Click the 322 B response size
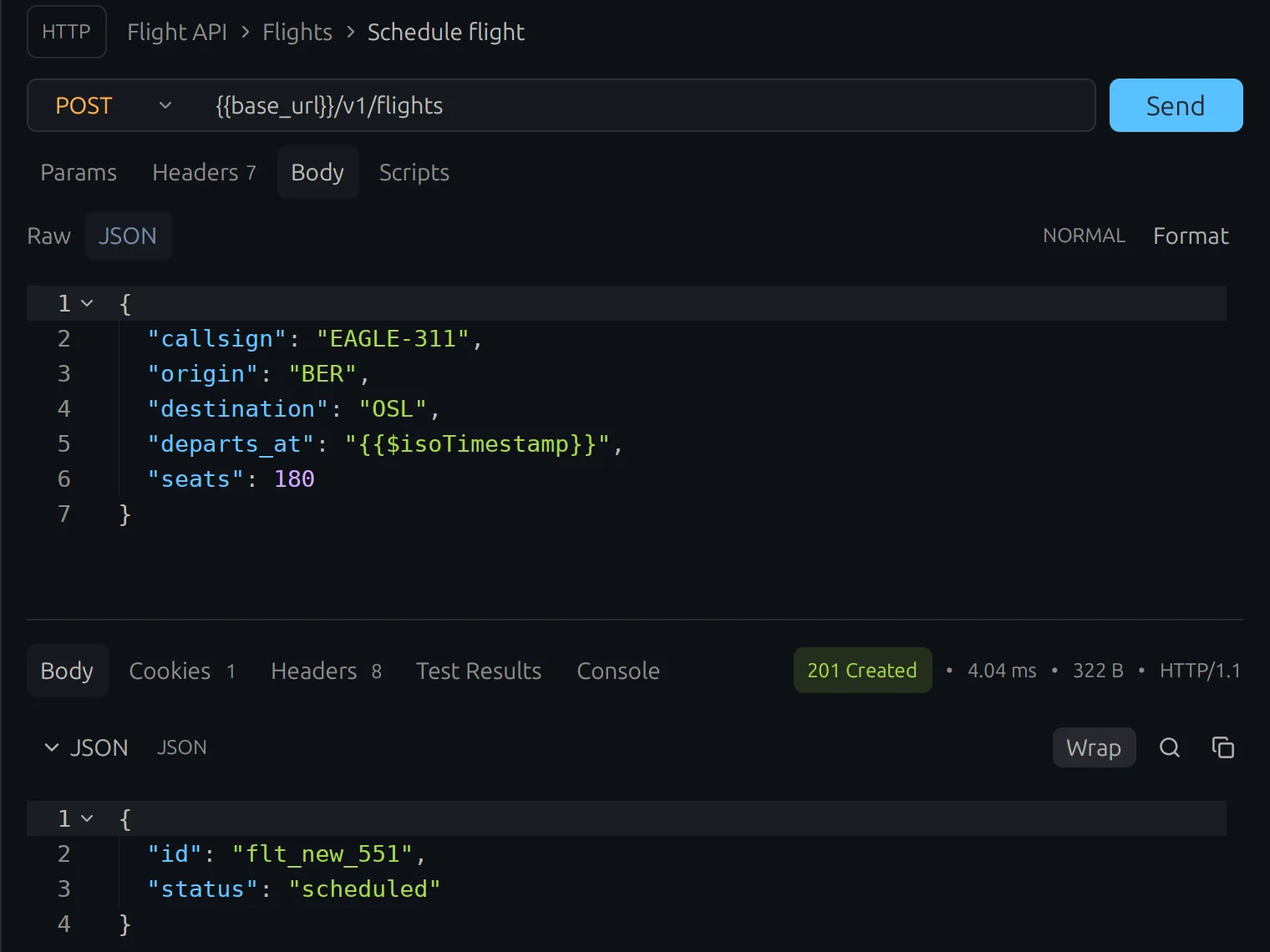Image resolution: width=1270 pixels, height=952 pixels. [x=1098, y=671]
